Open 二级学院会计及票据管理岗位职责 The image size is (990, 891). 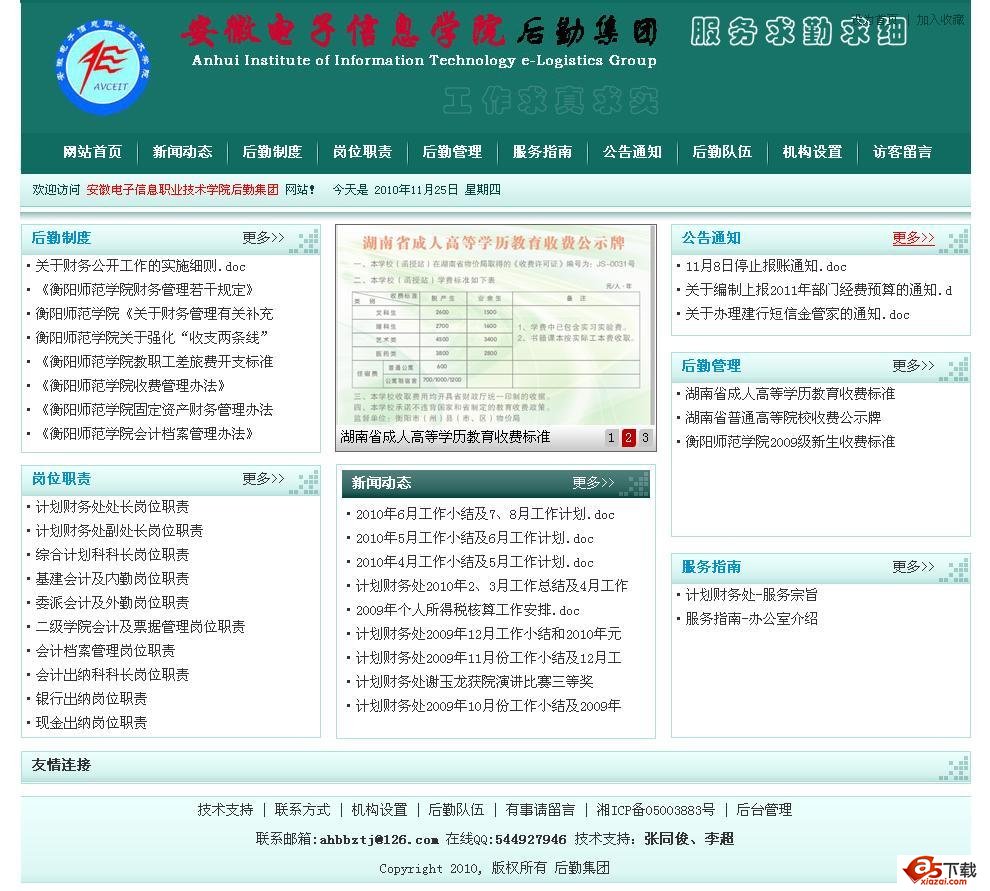point(140,626)
